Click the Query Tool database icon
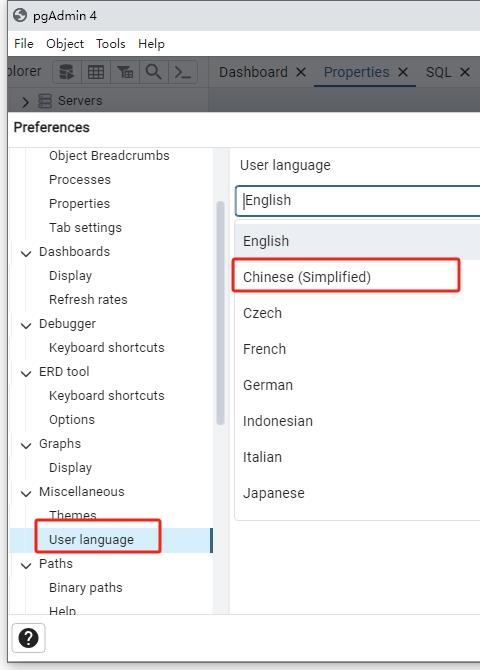 pos(66,72)
